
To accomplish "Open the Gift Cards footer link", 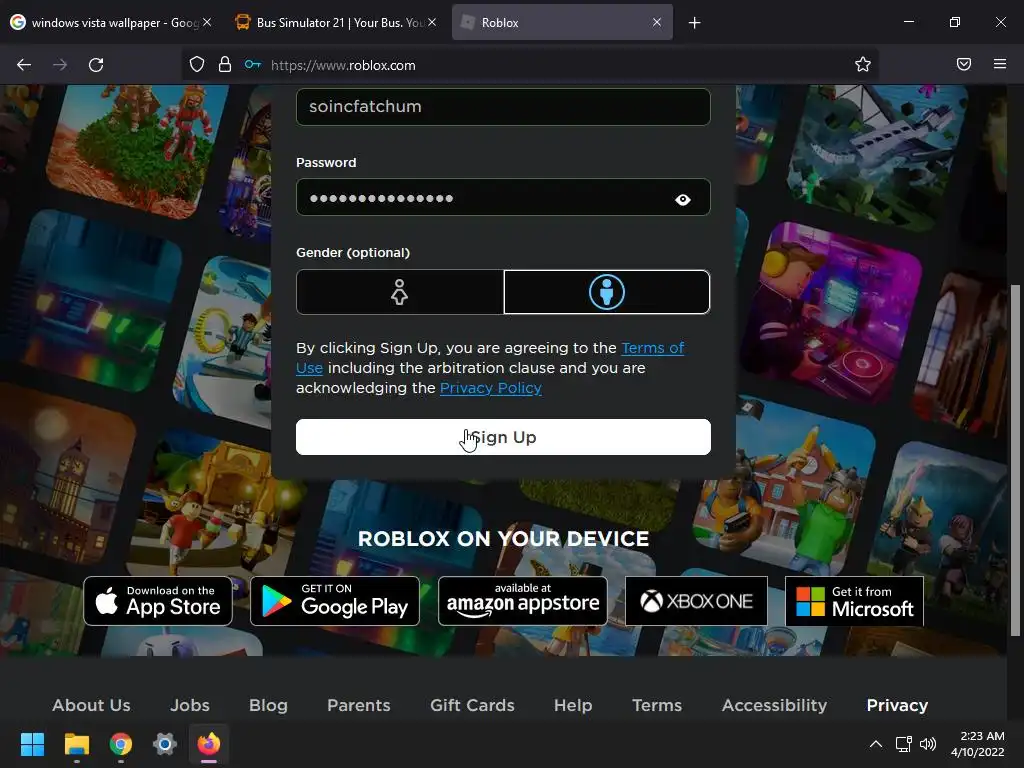I will [472, 705].
